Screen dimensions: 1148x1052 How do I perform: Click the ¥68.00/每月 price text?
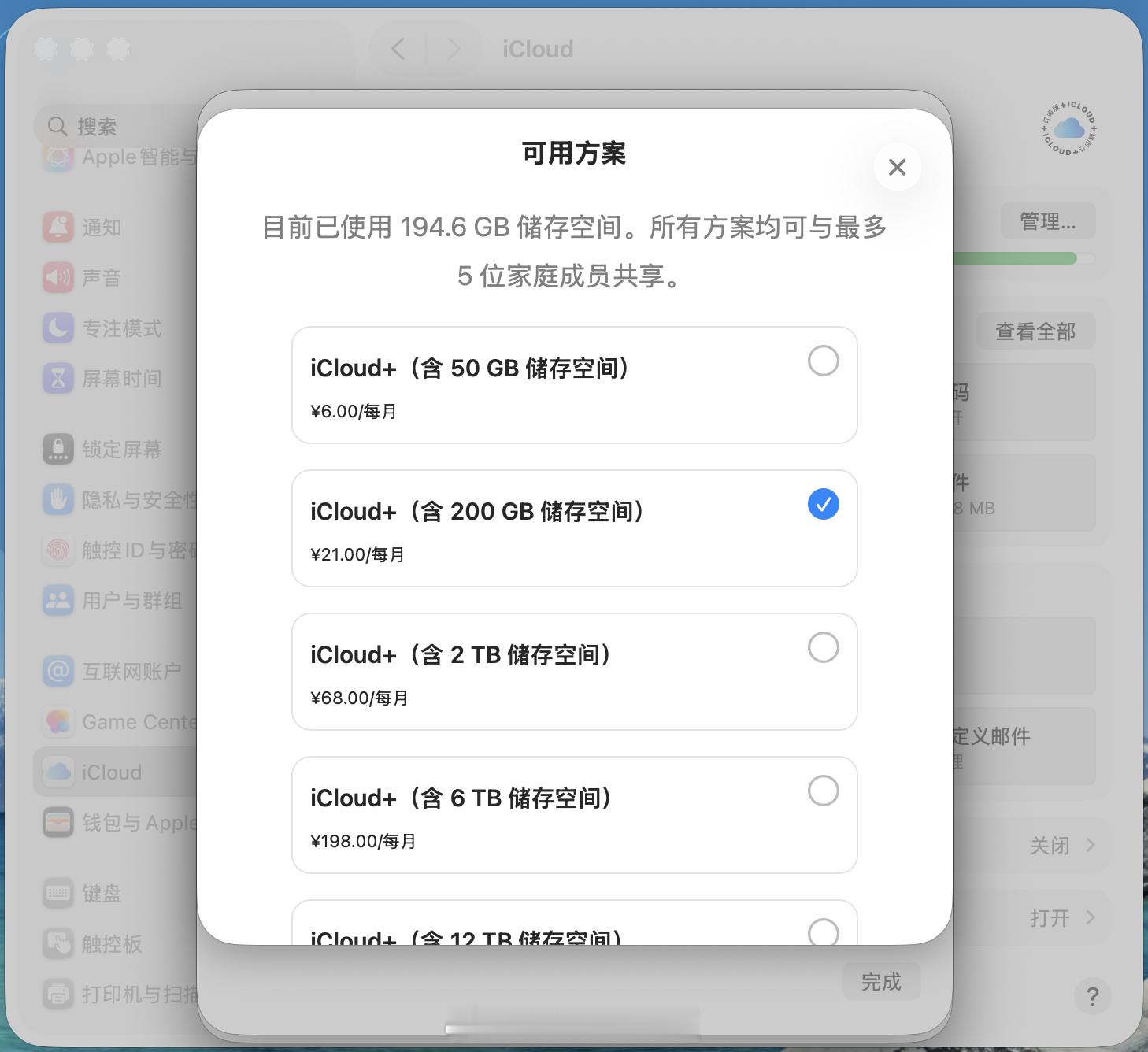[x=359, y=698]
